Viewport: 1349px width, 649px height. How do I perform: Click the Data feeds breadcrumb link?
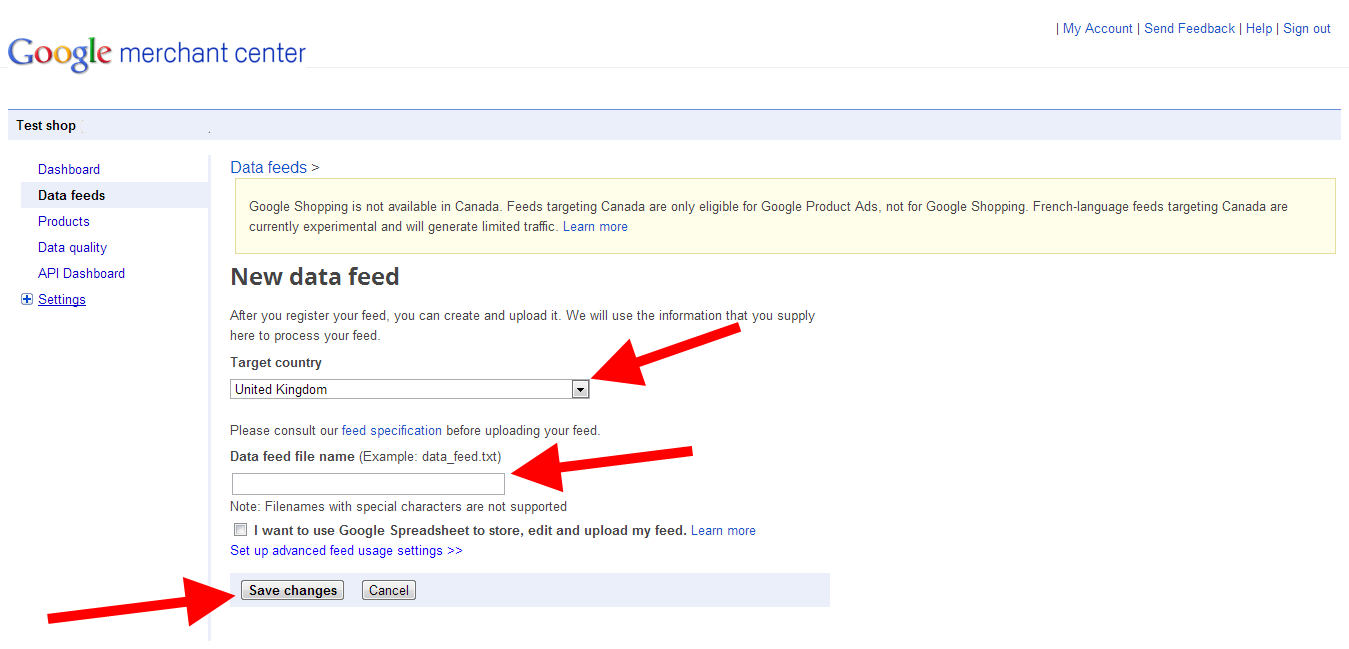[269, 167]
